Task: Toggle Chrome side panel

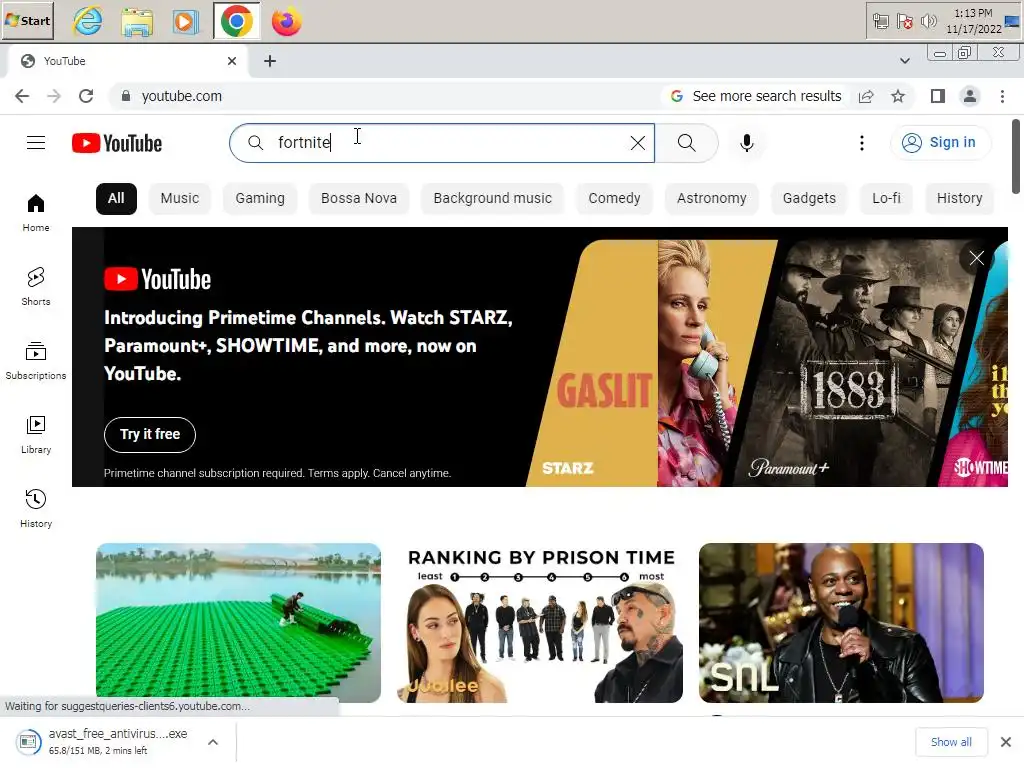Action: pyautogui.click(x=938, y=96)
